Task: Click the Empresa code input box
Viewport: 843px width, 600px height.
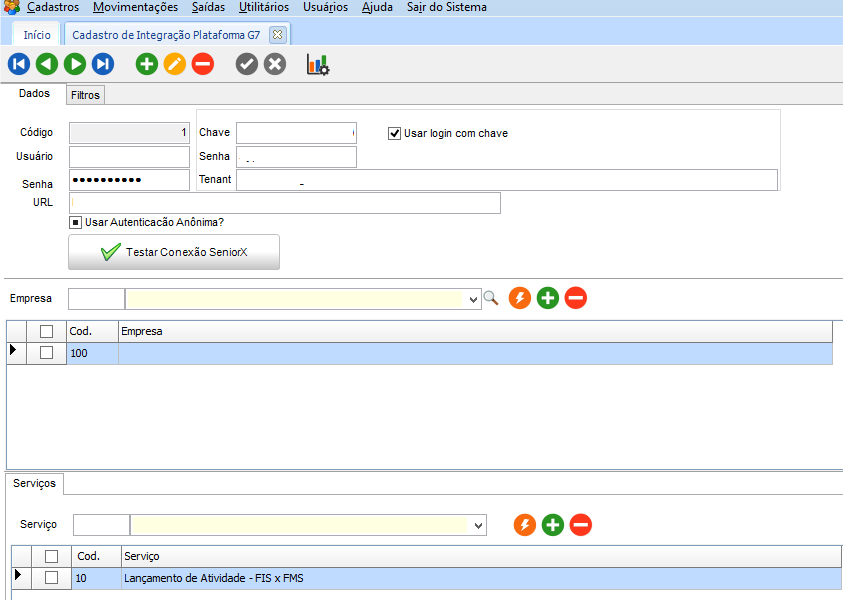Action: (96, 299)
